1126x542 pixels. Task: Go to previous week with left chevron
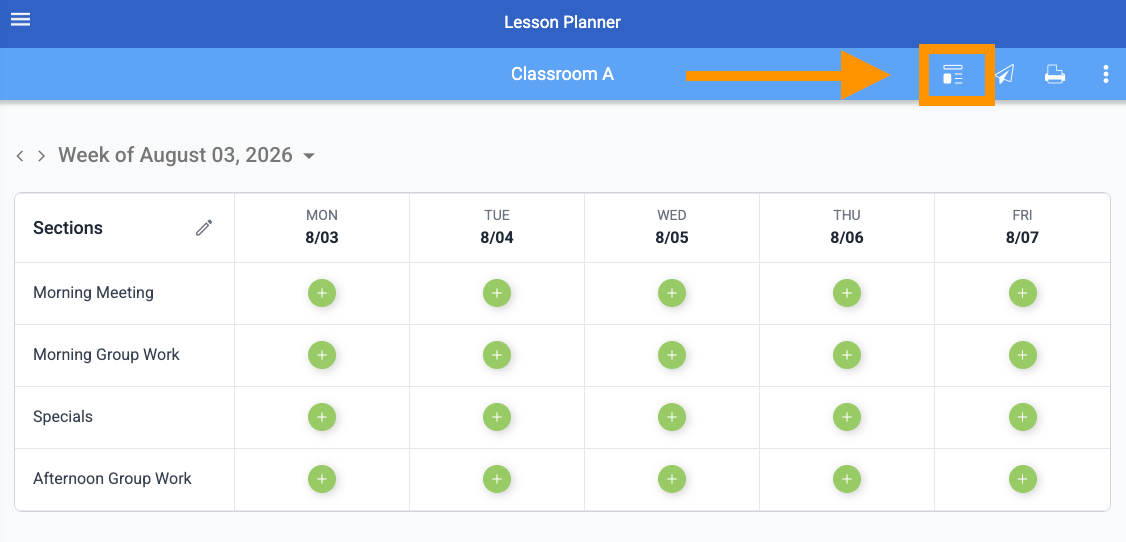(20, 156)
